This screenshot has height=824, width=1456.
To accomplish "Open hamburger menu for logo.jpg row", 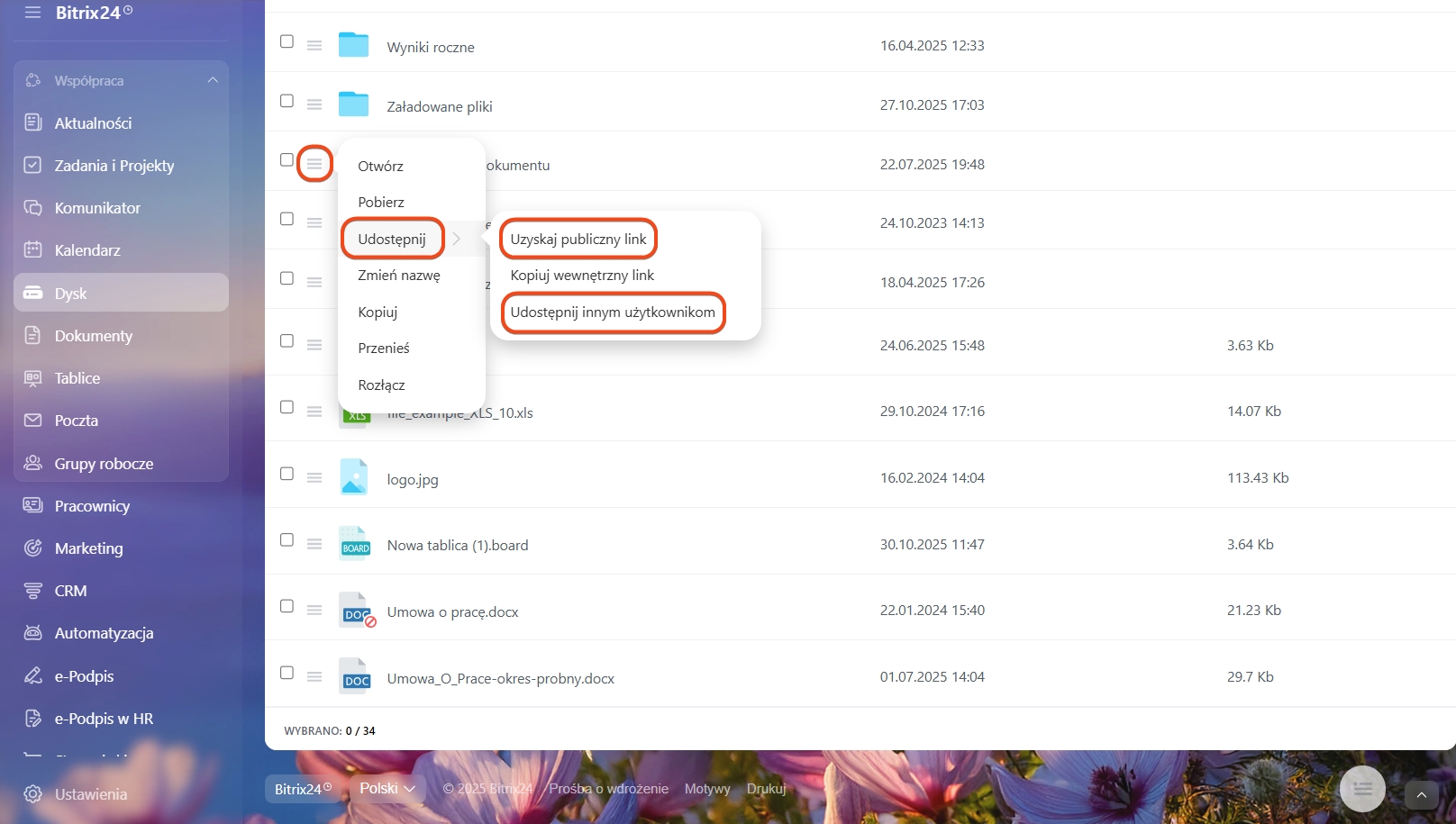I will pos(314,478).
